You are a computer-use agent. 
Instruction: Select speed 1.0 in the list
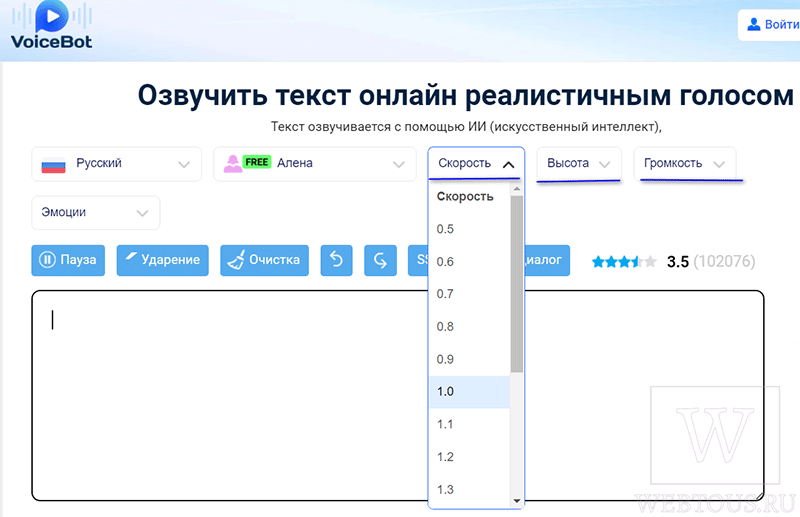[x=469, y=392]
